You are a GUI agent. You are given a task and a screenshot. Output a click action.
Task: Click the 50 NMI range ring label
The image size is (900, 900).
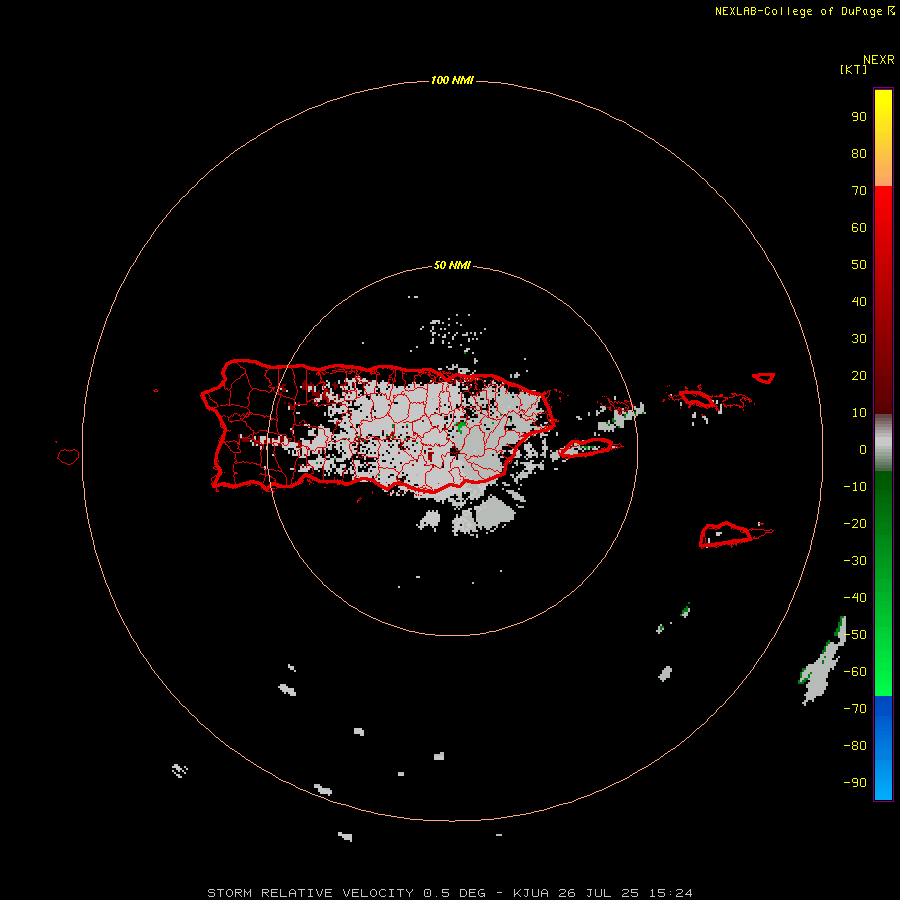point(452,265)
